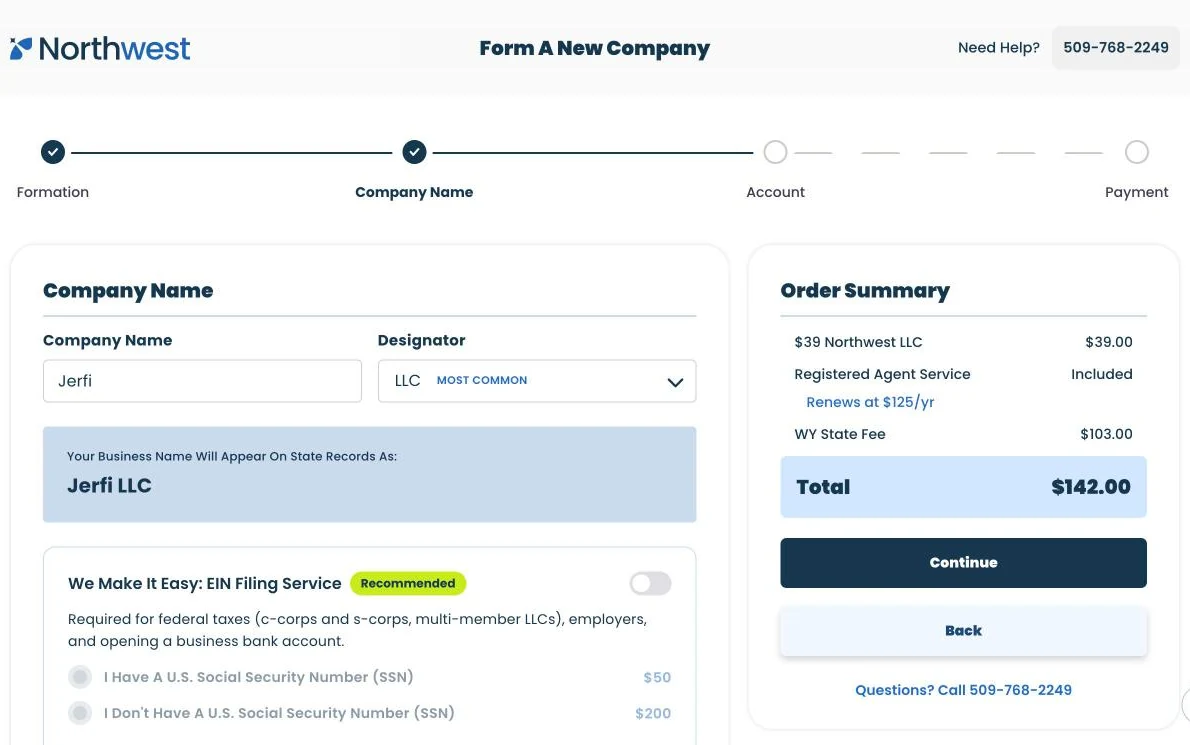Click Renews at $125/yr link
Screen dimensions: 1190x745
(870, 402)
